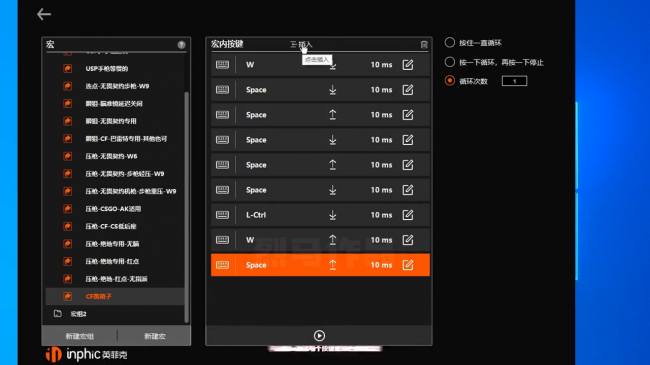Select the L-Ctrl key row
The height and width of the screenshot is (365, 650).
coord(320,215)
